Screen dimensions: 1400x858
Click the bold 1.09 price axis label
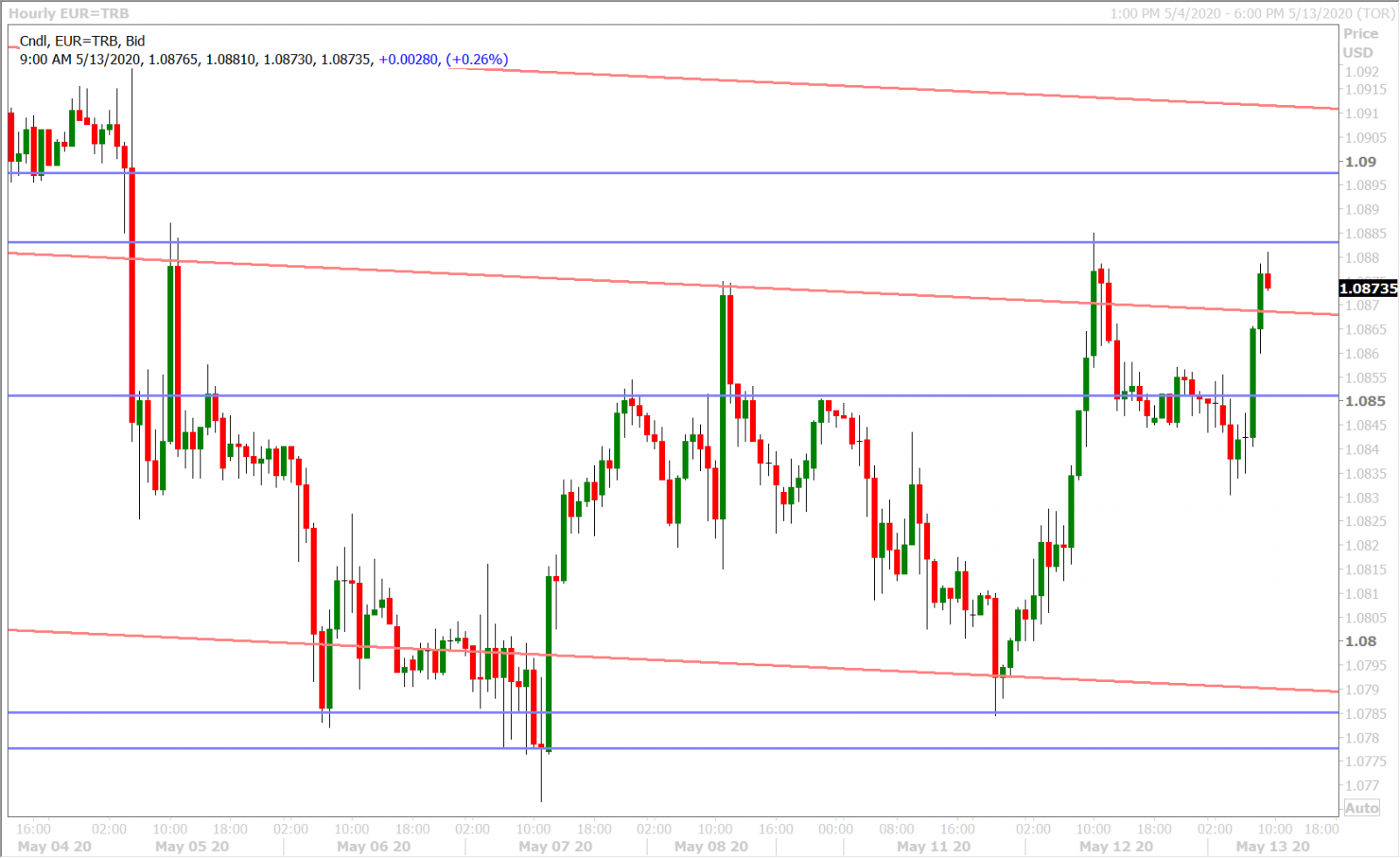pos(1361,162)
